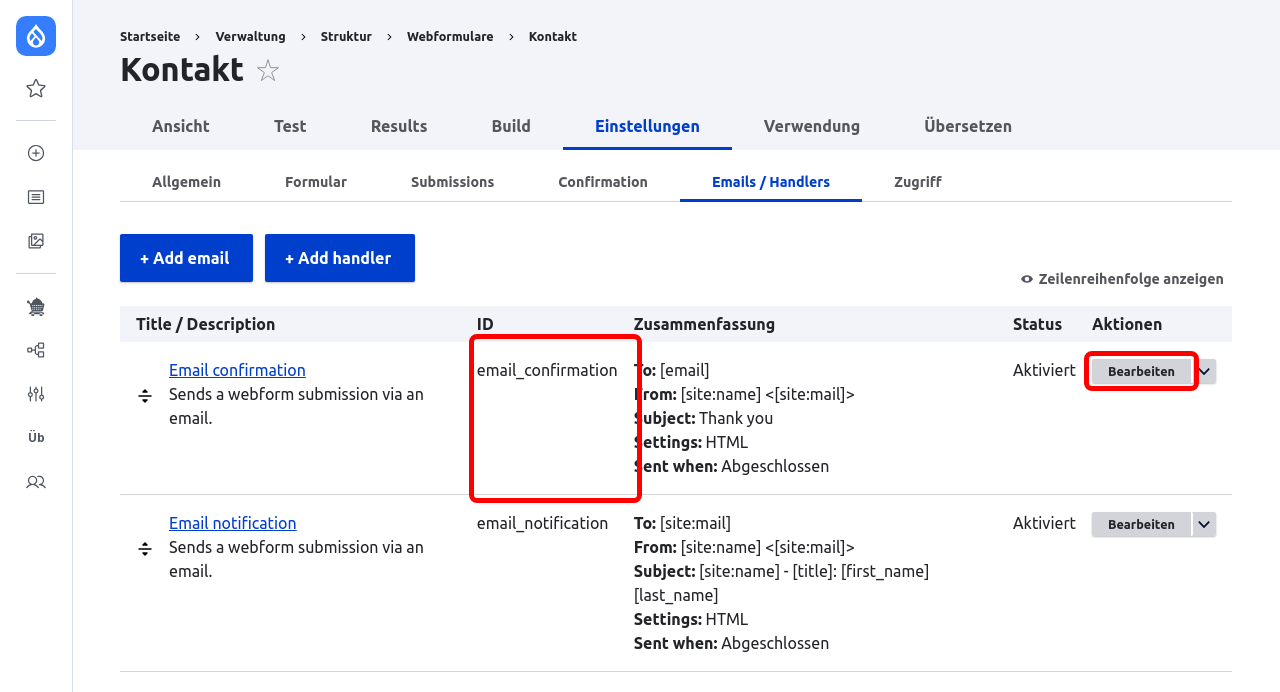Open the Create plus icon in the sidebar

(36, 153)
